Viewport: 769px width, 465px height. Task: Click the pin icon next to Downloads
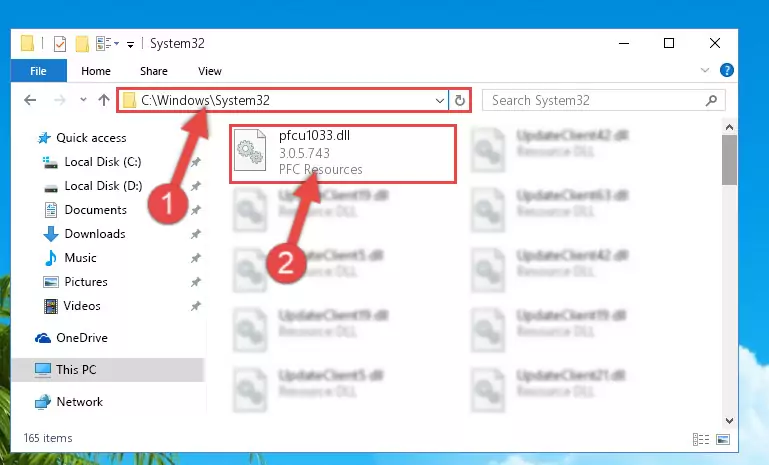[x=196, y=234]
